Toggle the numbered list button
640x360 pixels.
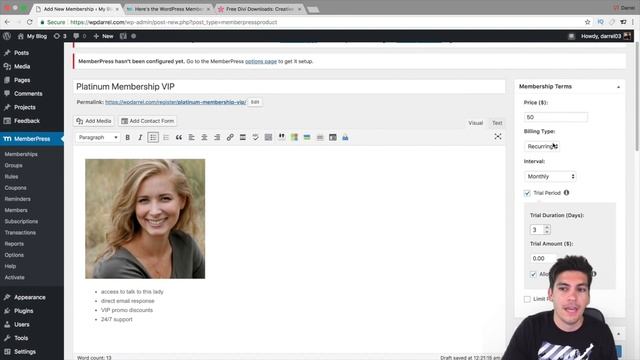(166, 138)
